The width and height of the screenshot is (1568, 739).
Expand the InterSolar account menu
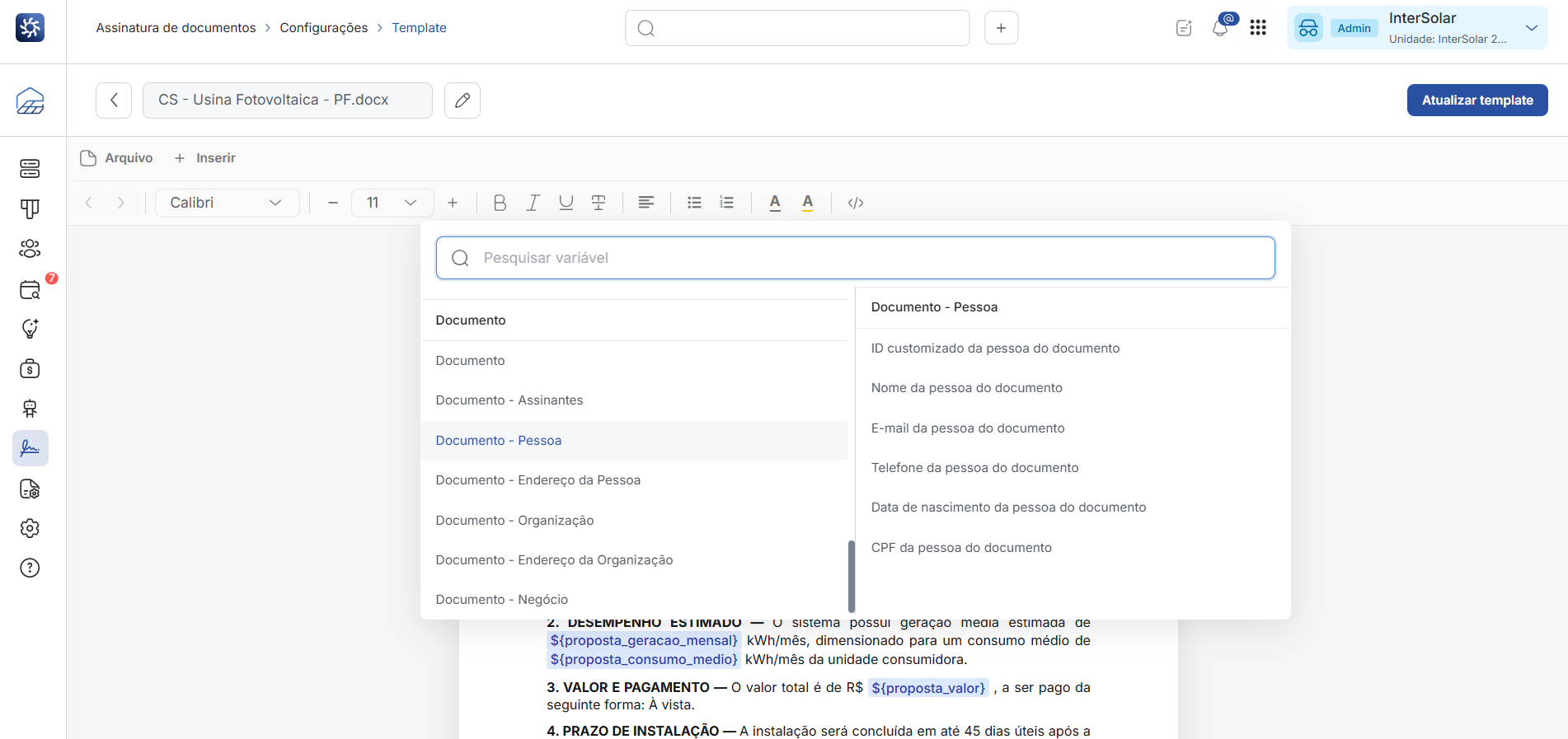tap(1417, 28)
